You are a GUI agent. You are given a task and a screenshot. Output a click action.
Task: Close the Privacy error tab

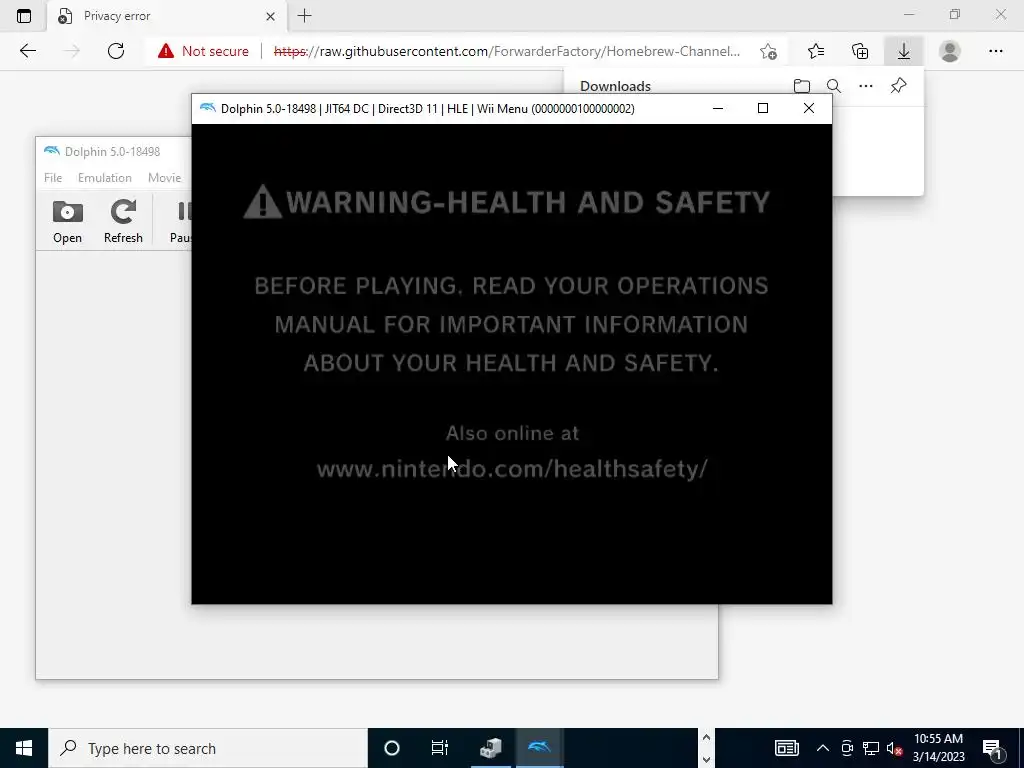coord(270,16)
